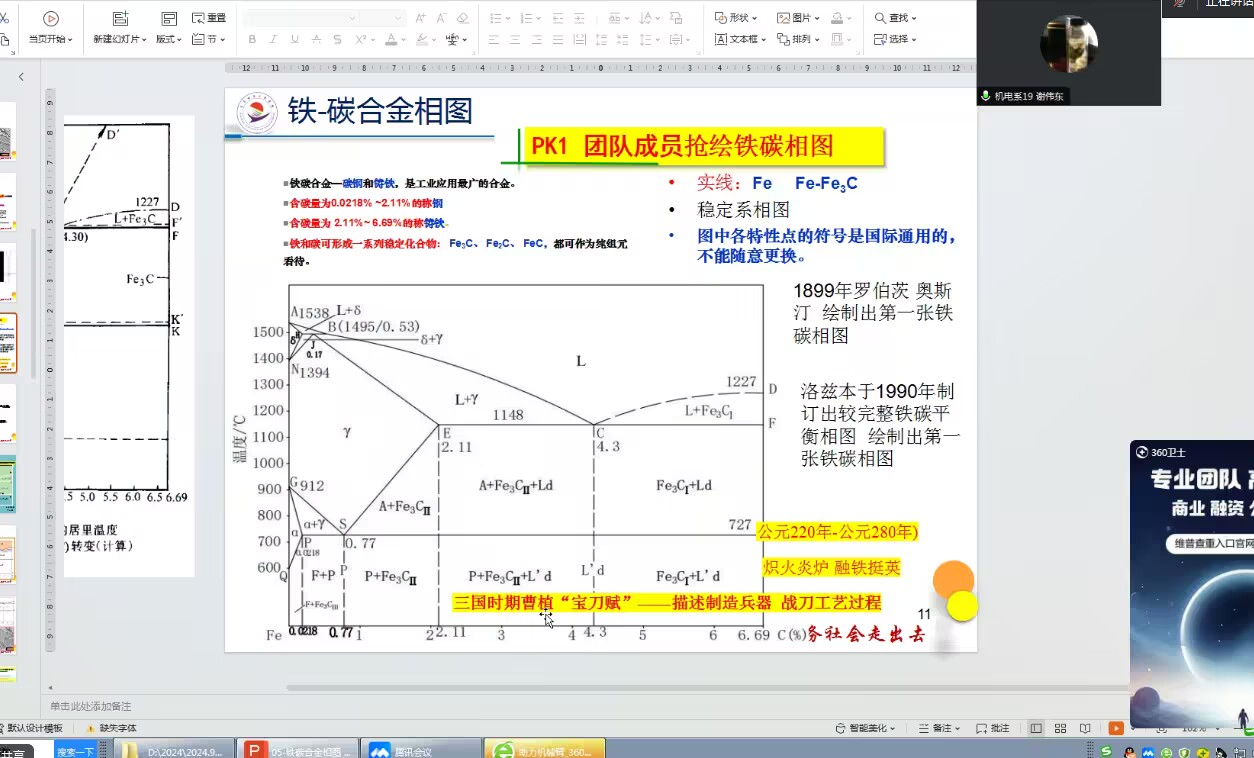
Task: Toggle Underline formatting
Action: [x=294, y=39]
